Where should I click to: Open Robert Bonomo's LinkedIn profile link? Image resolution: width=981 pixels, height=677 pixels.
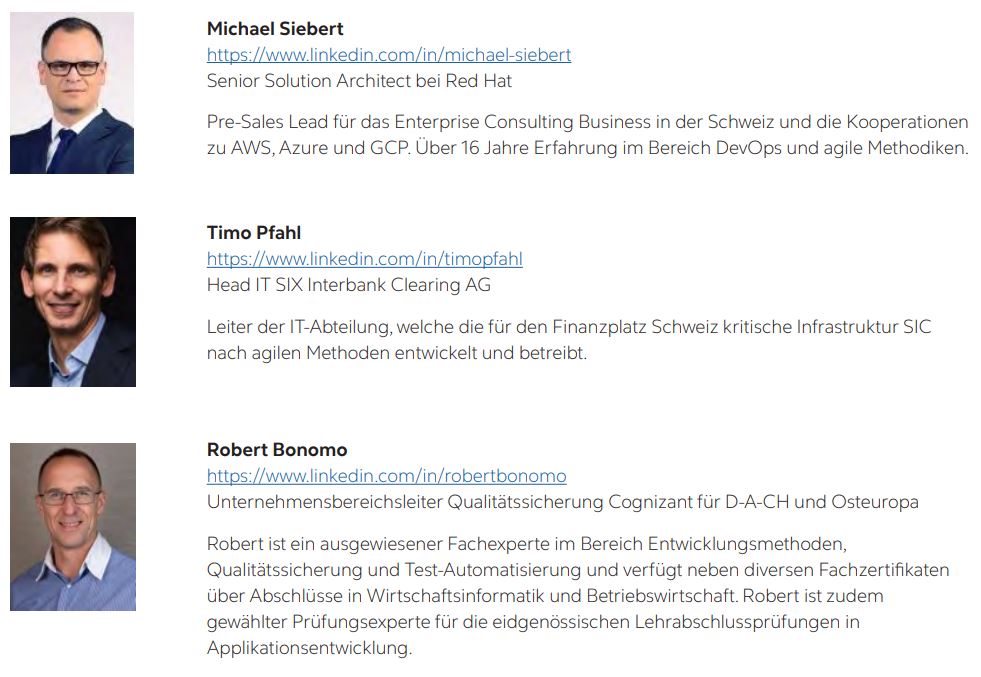387,476
